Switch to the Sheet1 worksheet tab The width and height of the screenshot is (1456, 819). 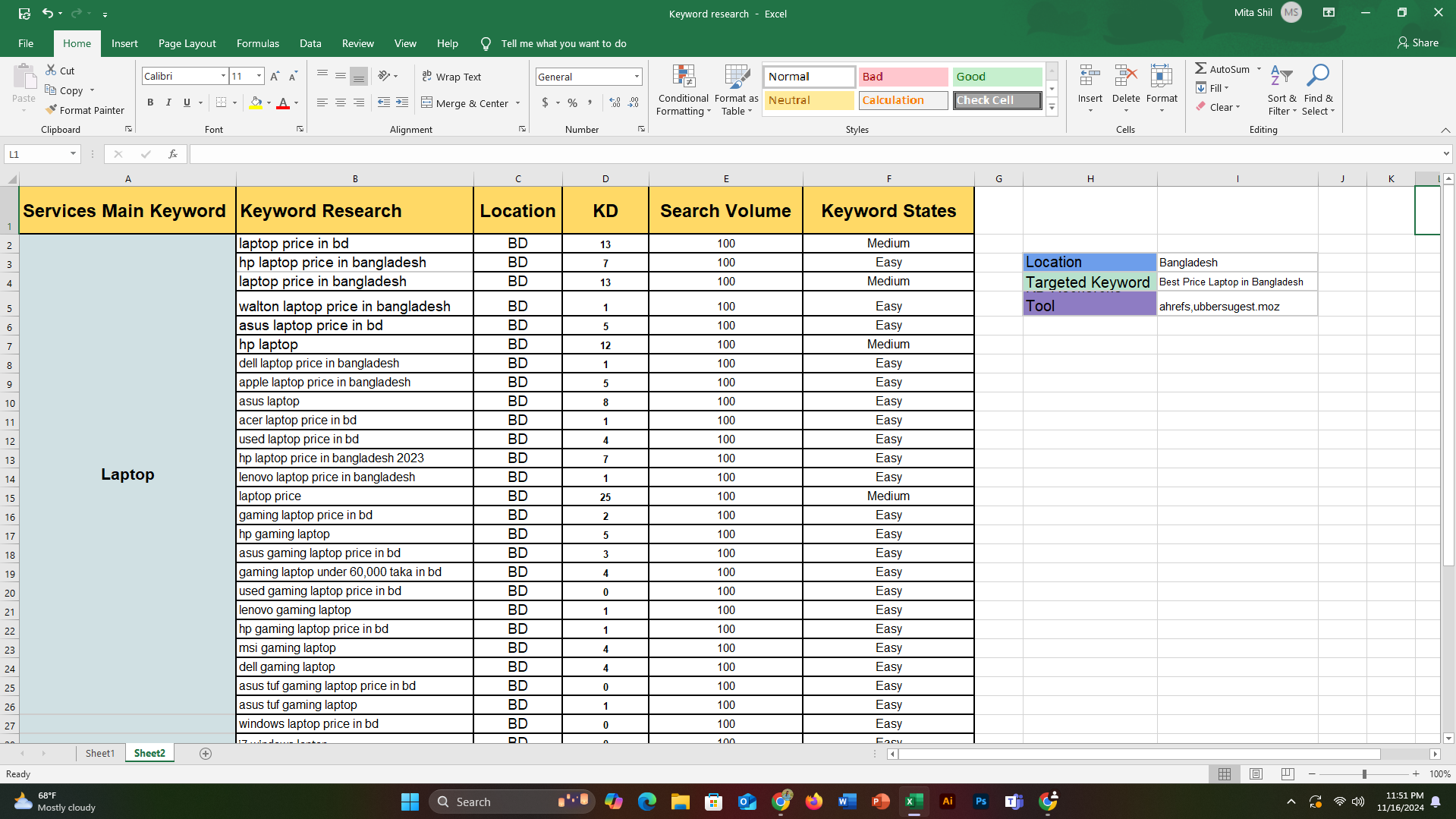(99, 753)
